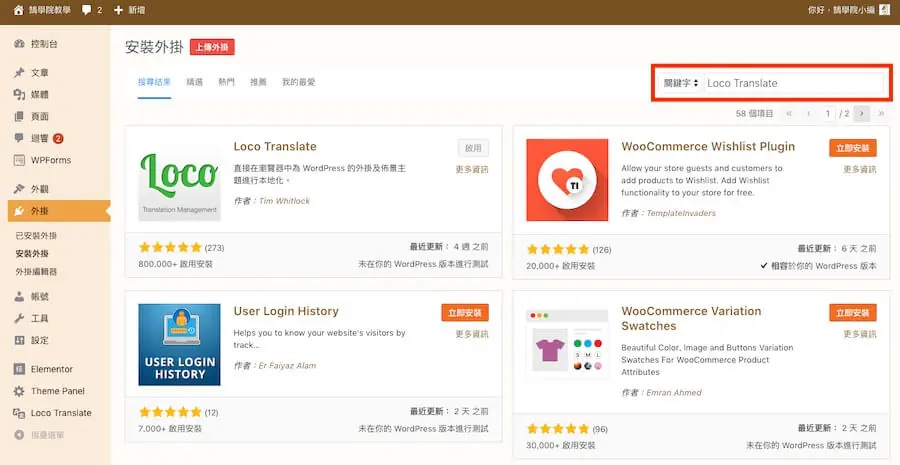Click the Loco Translate plugin logo
The height and width of the screenshot is (465, 900).
[x=180, y=180]
